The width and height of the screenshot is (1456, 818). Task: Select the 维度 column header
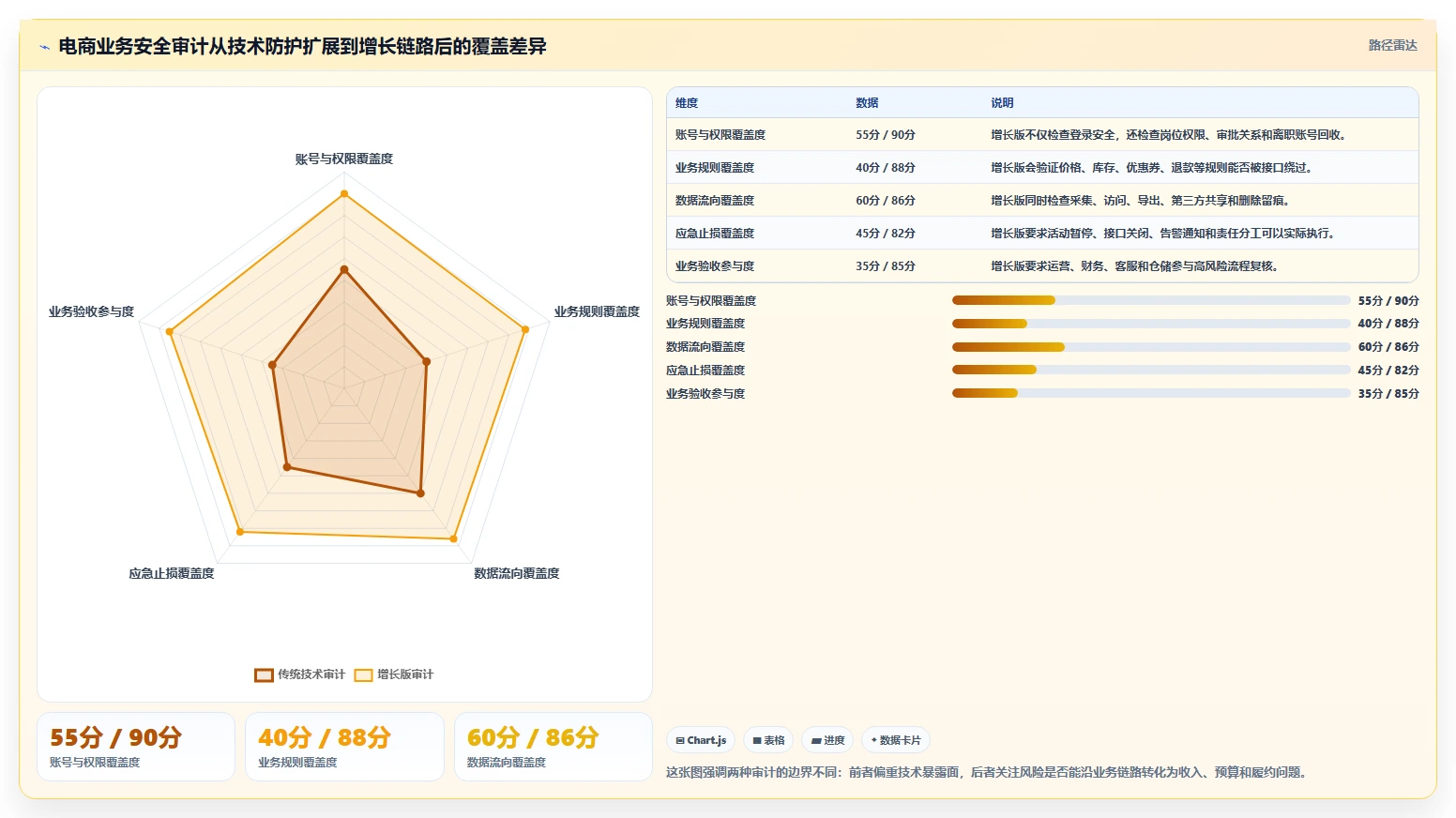point(687,103)
